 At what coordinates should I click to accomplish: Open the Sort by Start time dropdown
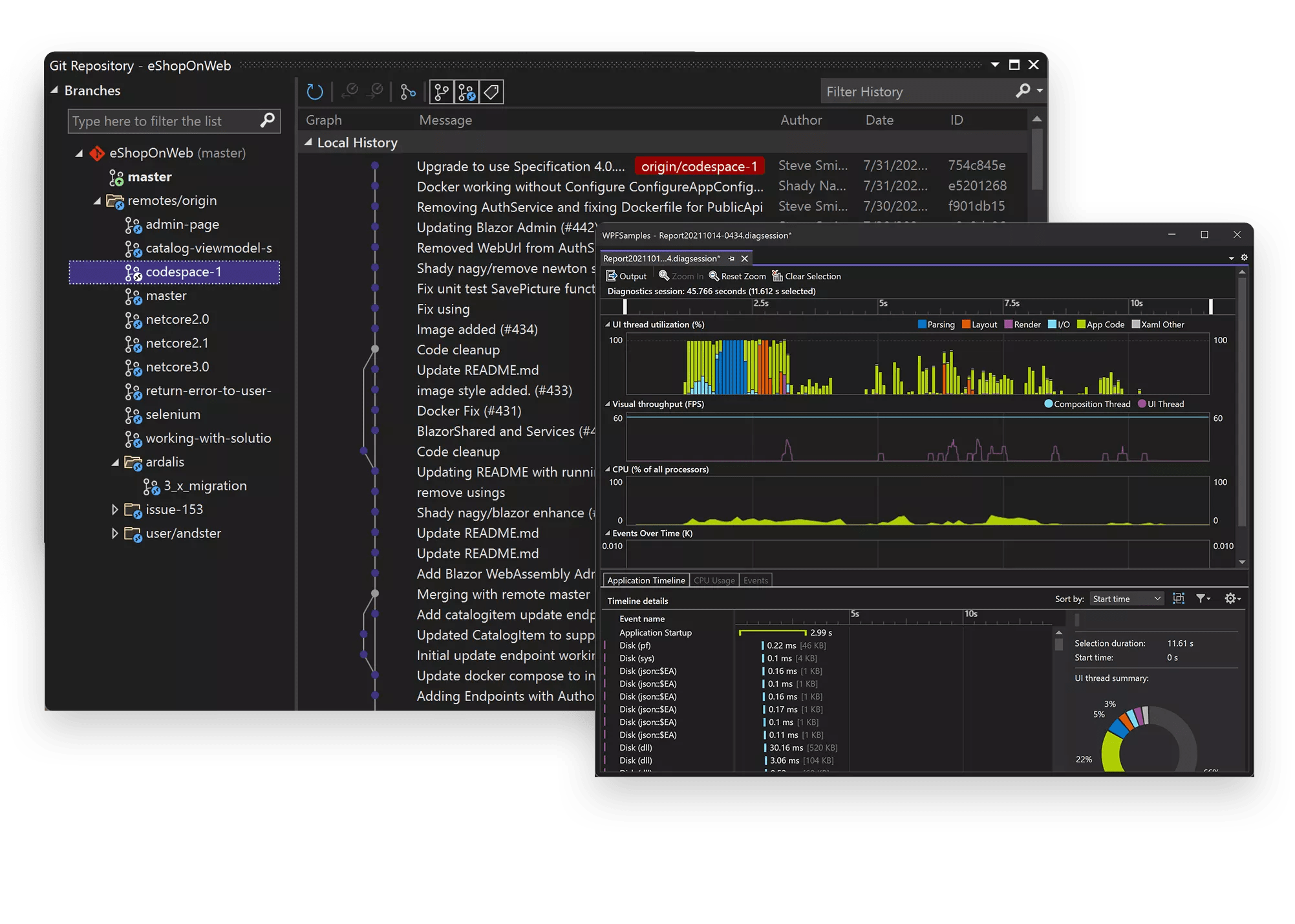click(1126, 598)
